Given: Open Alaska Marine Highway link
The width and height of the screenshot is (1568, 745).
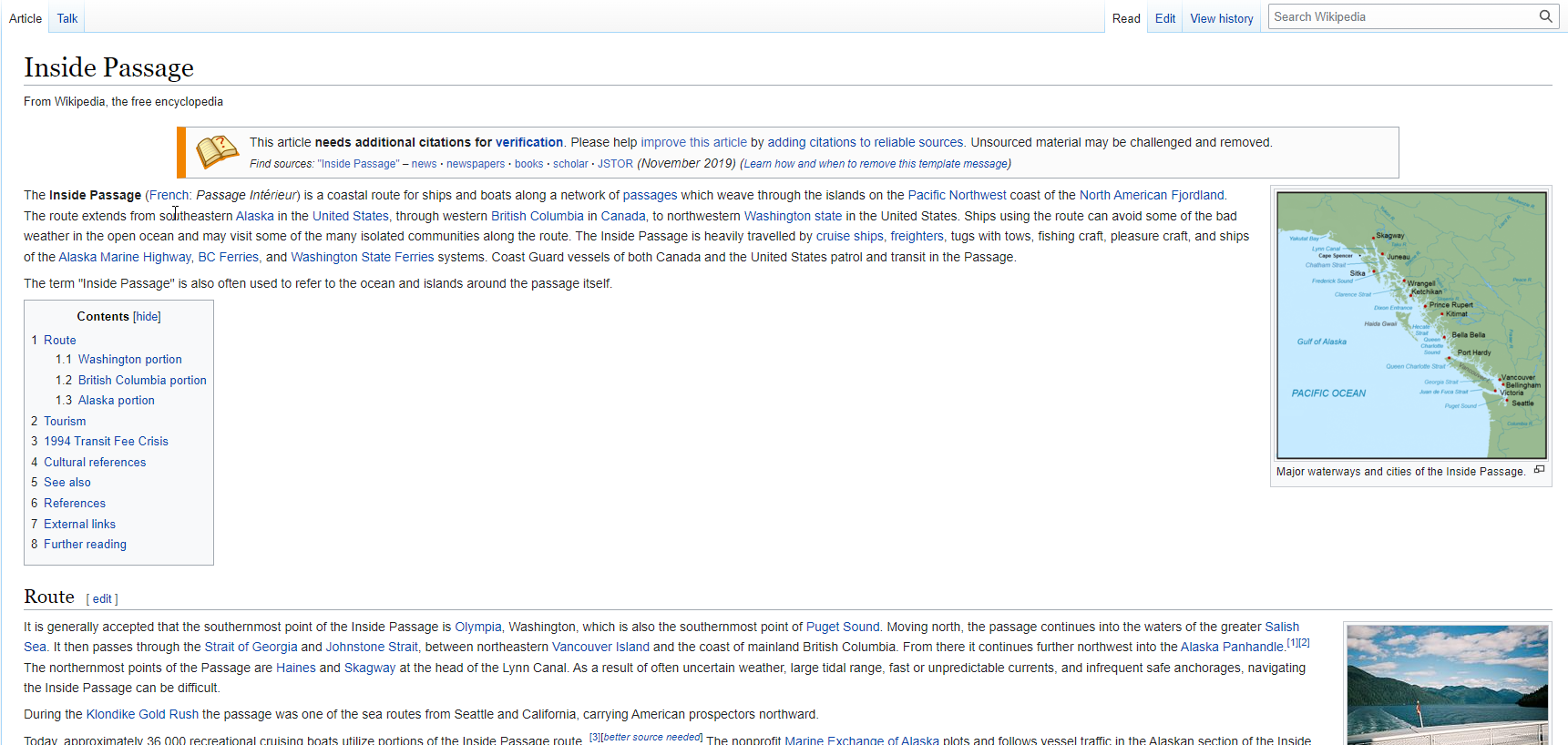Looking at the screenshot, I should (125, 257).
